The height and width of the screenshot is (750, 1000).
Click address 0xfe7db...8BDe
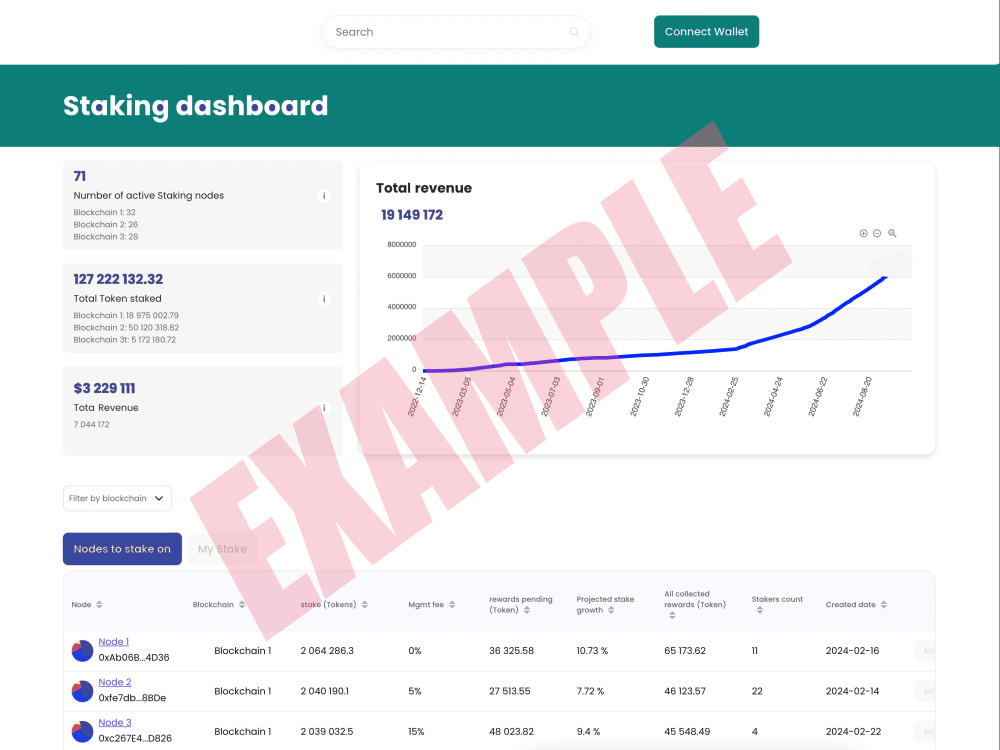(132, 698)
